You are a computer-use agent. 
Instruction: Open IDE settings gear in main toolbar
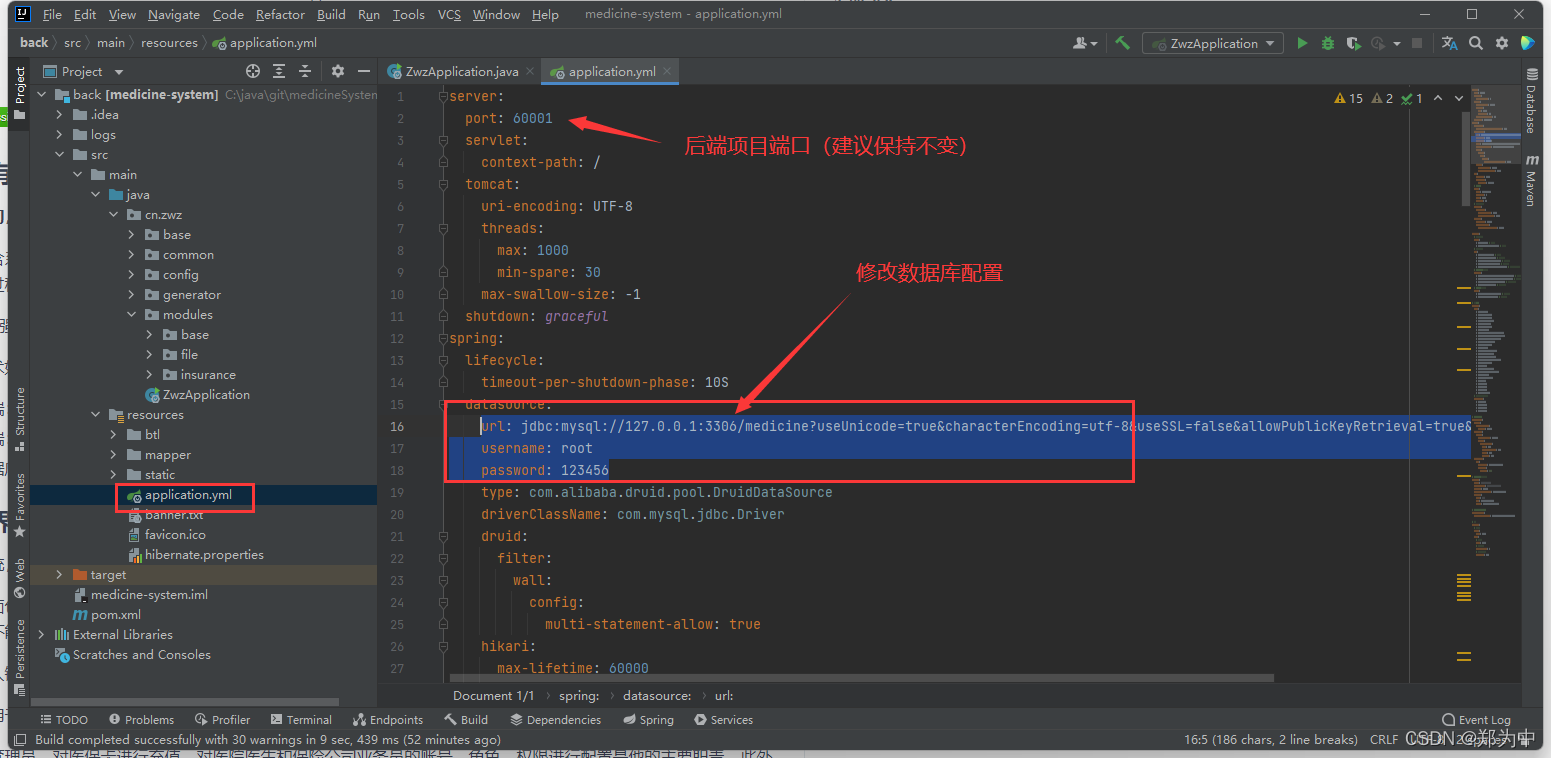pyautogui.click(x=1502, y=43)
